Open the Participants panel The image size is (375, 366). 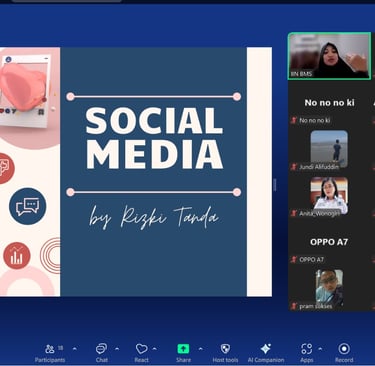pyautogui.click(x=50, y=353)
